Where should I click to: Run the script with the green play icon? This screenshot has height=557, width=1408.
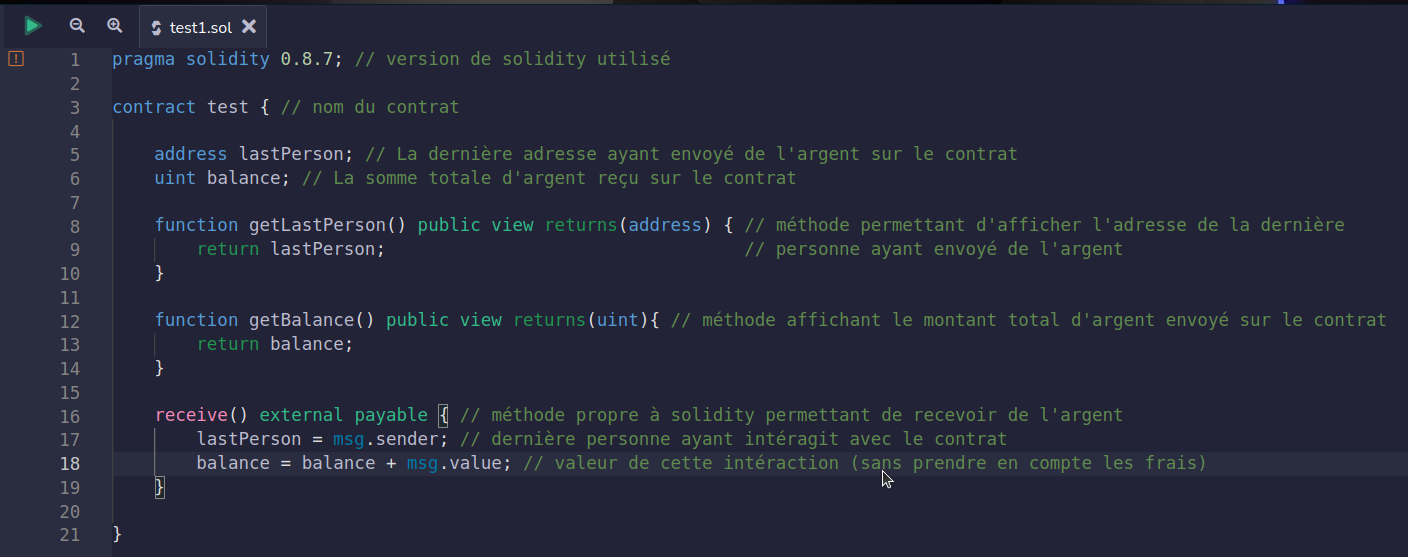pyautogui.click(x=33, y=26)
